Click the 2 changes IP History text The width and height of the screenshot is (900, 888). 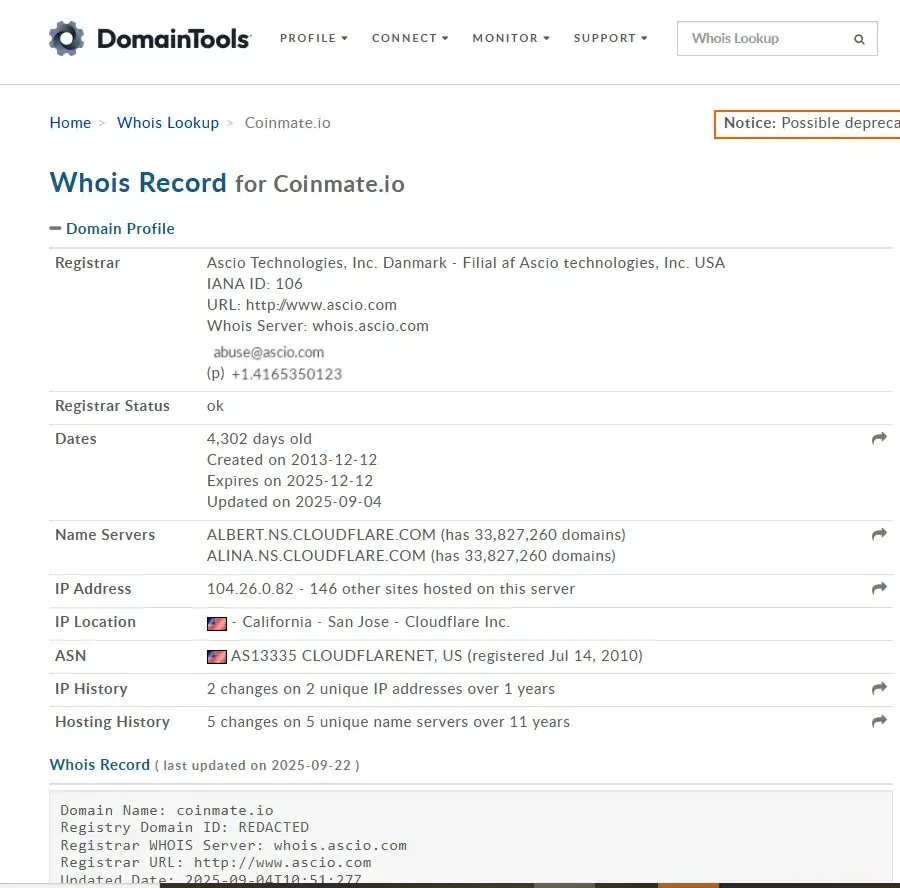[x=381, y=688]
